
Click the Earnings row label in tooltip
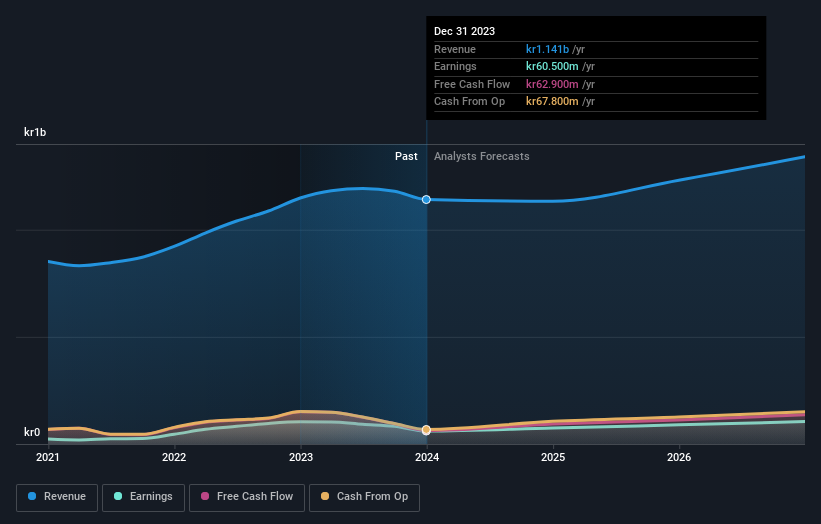455,66
